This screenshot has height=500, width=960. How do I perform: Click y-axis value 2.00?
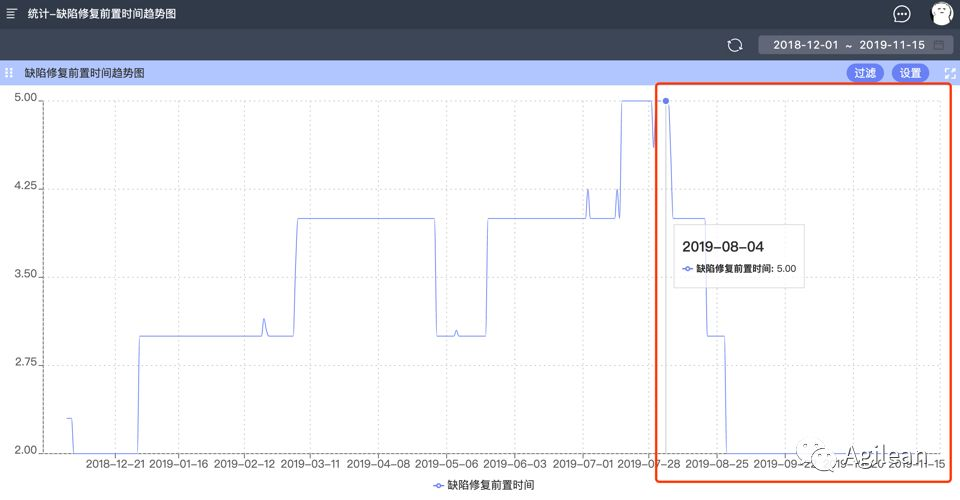click(26, 450)
